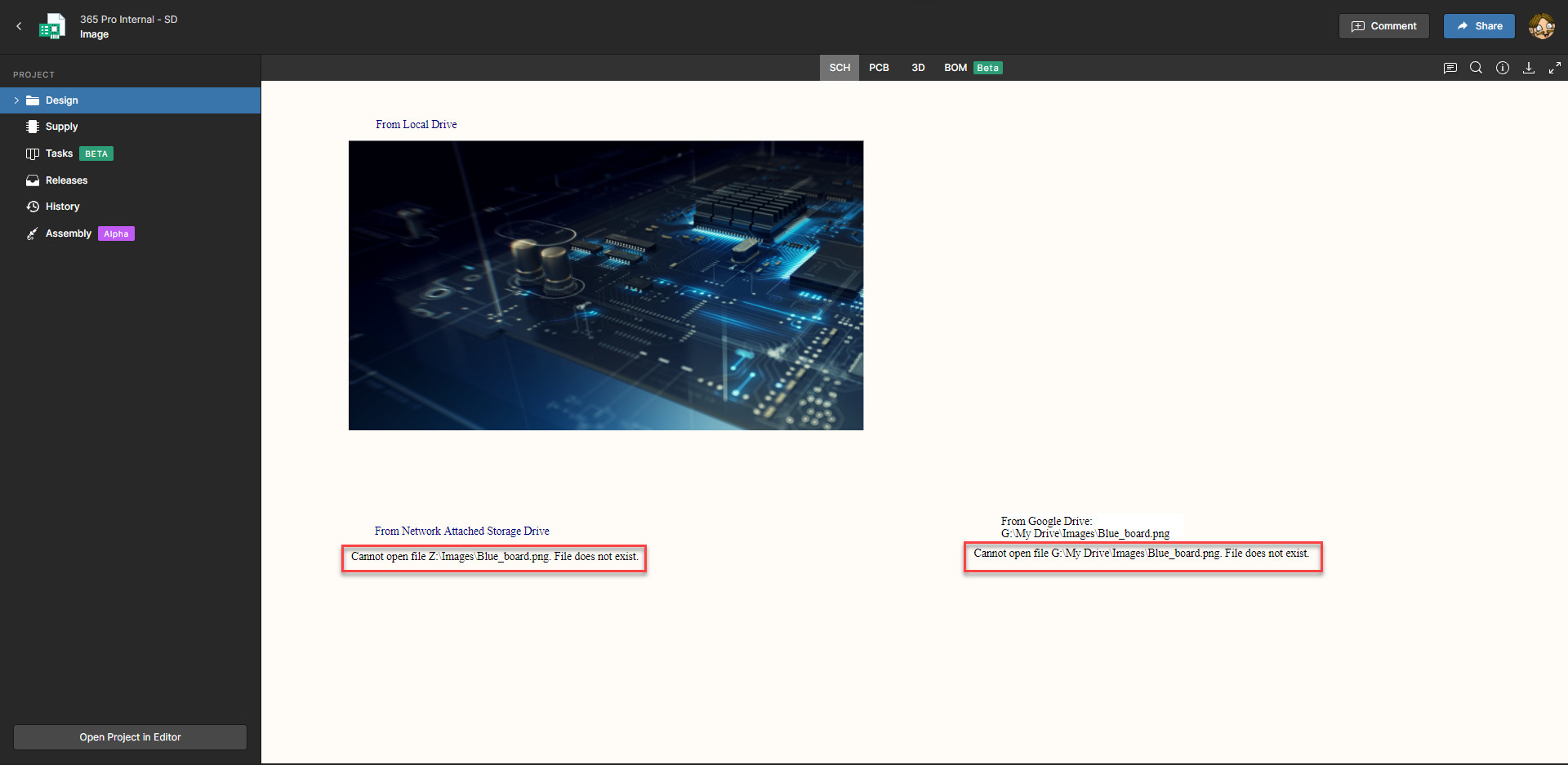The height and width of the screenshot is (765, 1568).
Task: Open Tasks beta section
Action: click(59, 153)
